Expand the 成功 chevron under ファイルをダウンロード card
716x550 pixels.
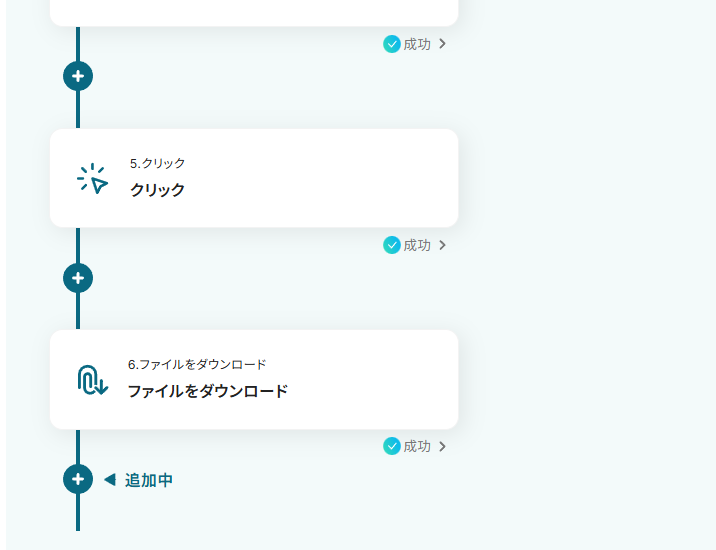[442, 446]
